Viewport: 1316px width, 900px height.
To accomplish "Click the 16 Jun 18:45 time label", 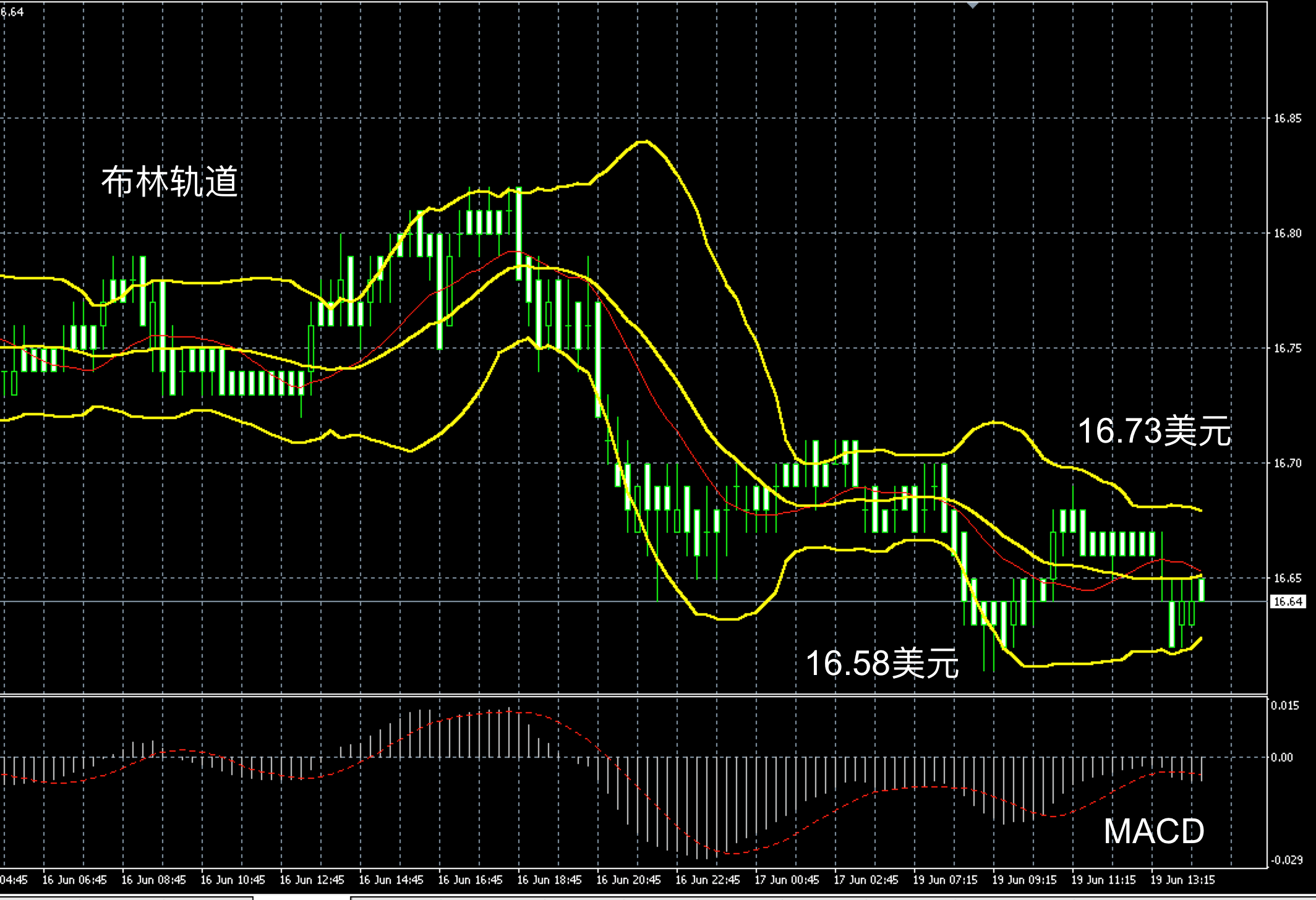I will 549,880.
